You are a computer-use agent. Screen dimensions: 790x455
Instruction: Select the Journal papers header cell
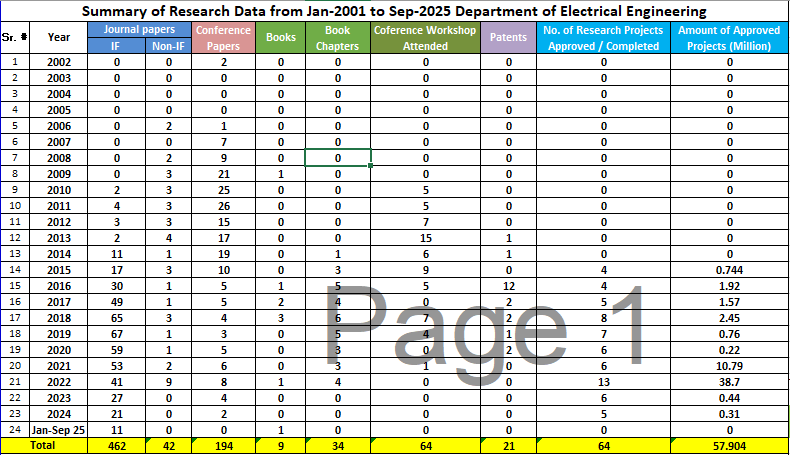(x=144, y=29)
